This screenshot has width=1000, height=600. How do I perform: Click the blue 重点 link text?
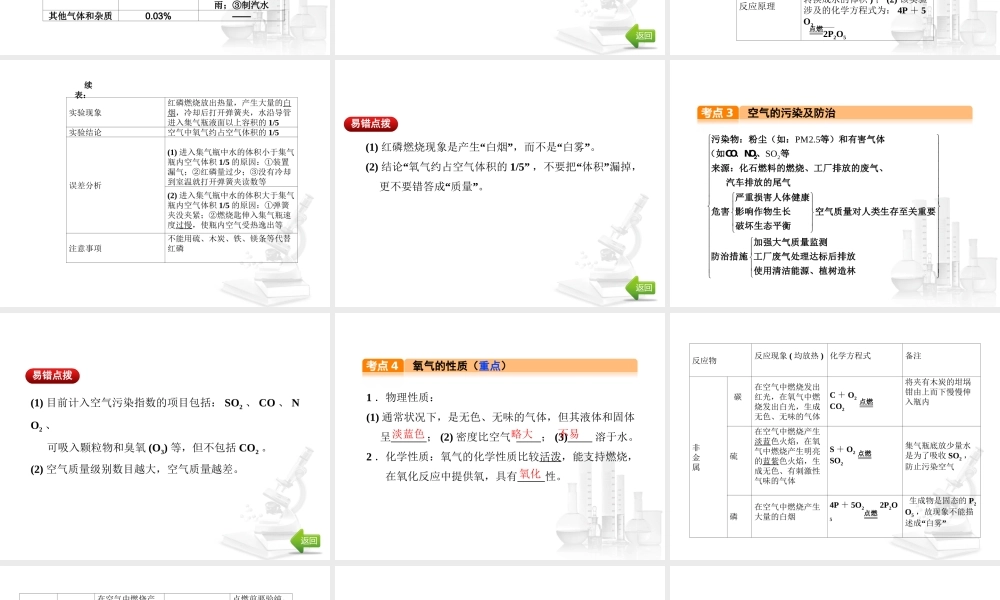(x=489, y=365)
